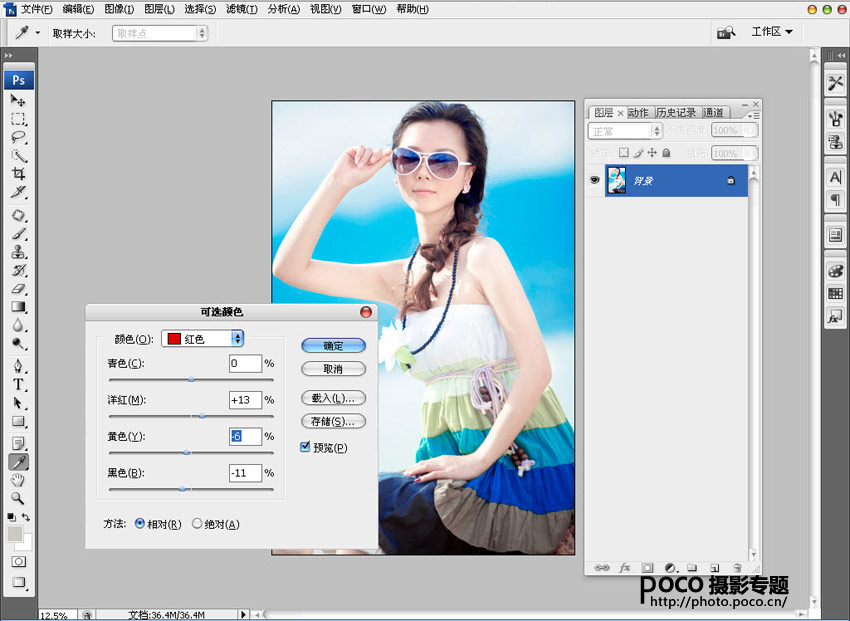This screenshot has height=621, width=850.
Task: Select the Zoom tool
Action: pos(18,497)
